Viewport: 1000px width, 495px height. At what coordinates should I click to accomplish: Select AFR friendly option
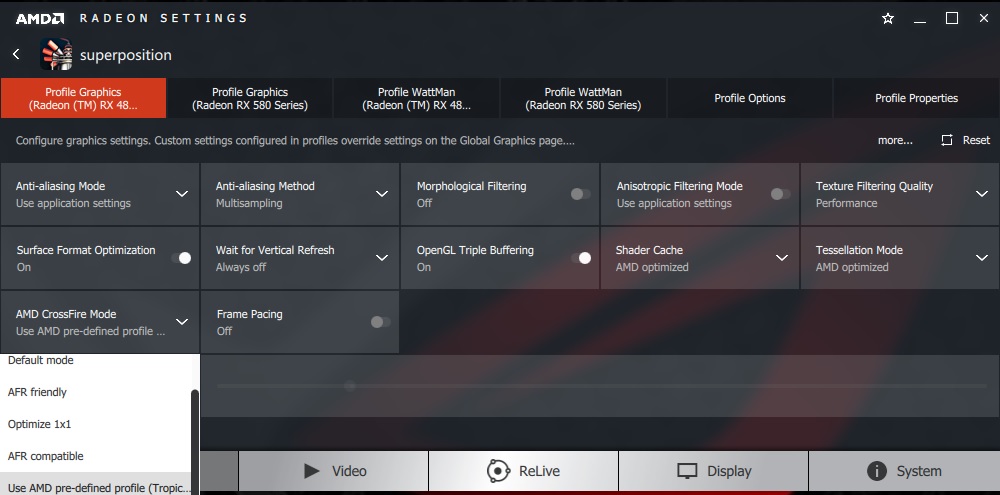(x=96, y=392)
